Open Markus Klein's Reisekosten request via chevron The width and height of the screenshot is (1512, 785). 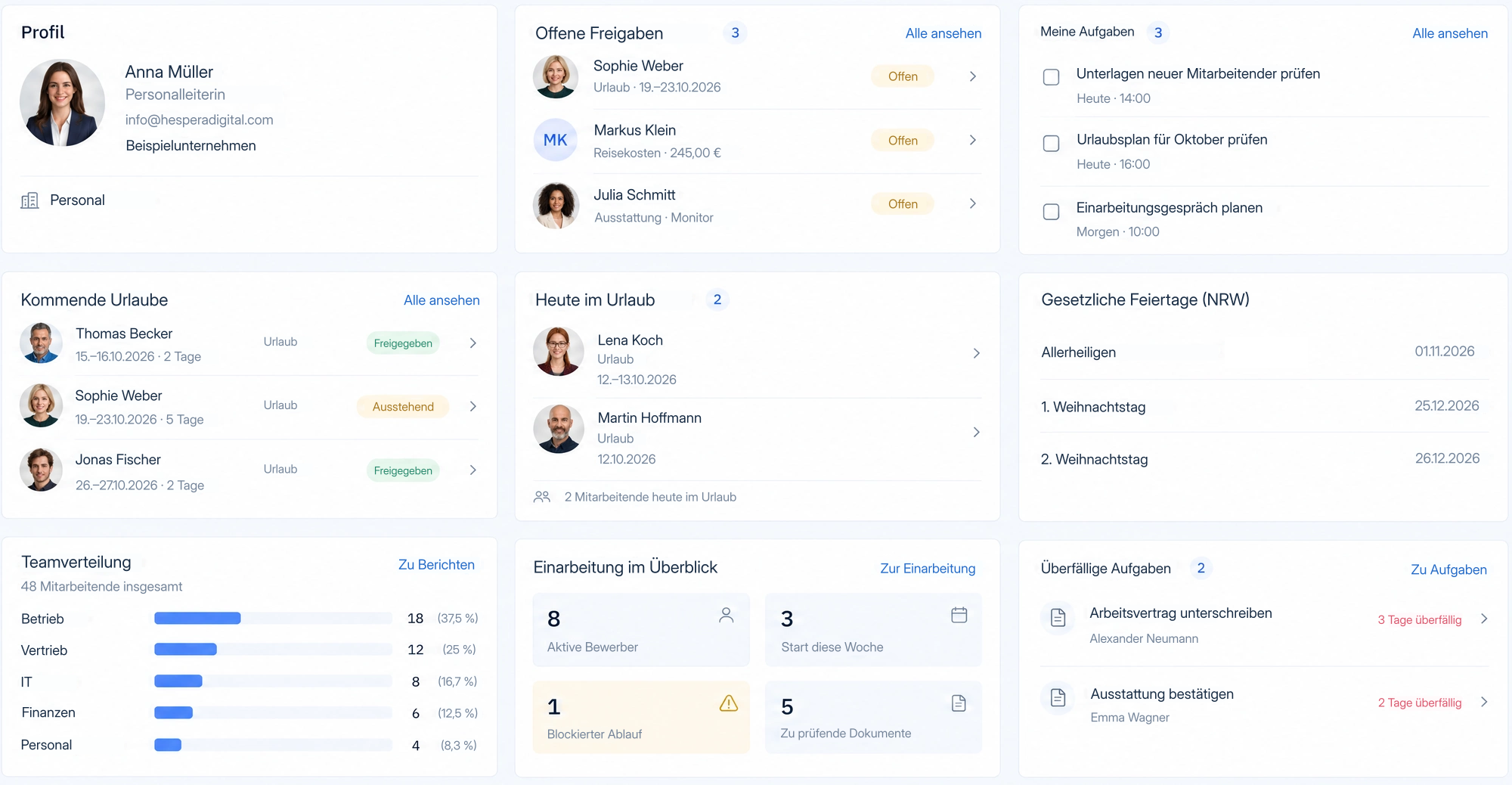click(973, 140)
